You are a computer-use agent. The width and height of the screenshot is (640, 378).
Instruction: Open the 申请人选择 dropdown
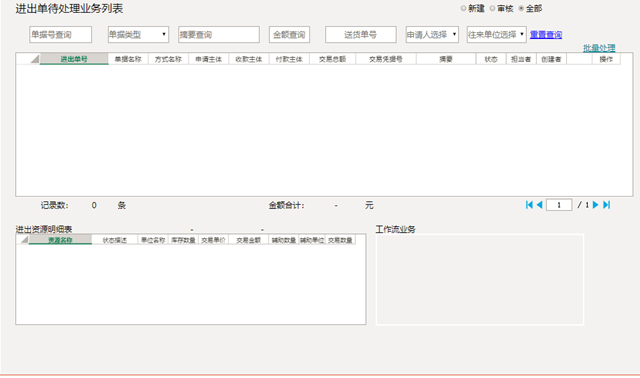pyautogui.click(x=432, y=35)
